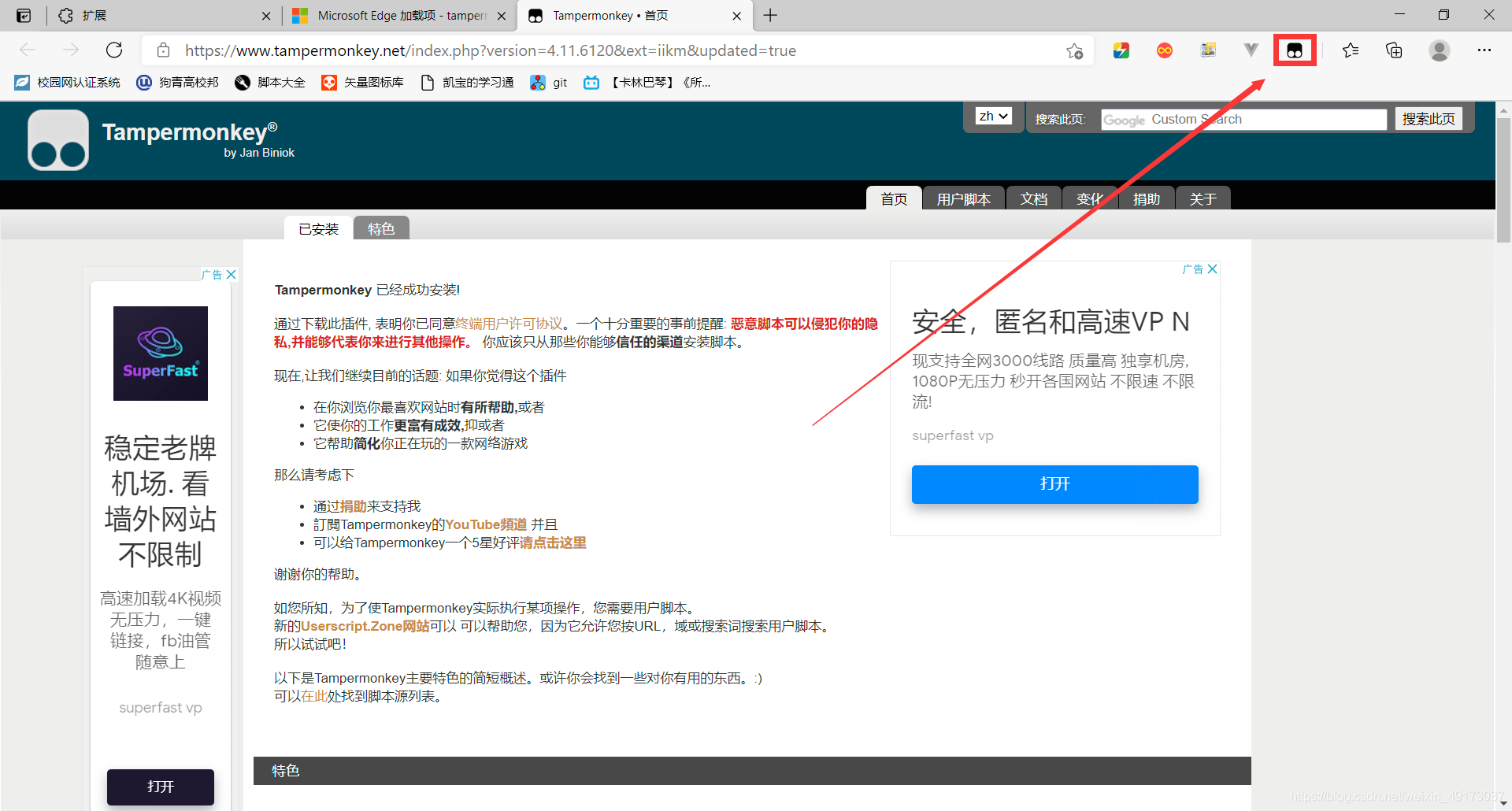Click the browser forward arrow
The image size is (1512, 811).
point(71,50)
